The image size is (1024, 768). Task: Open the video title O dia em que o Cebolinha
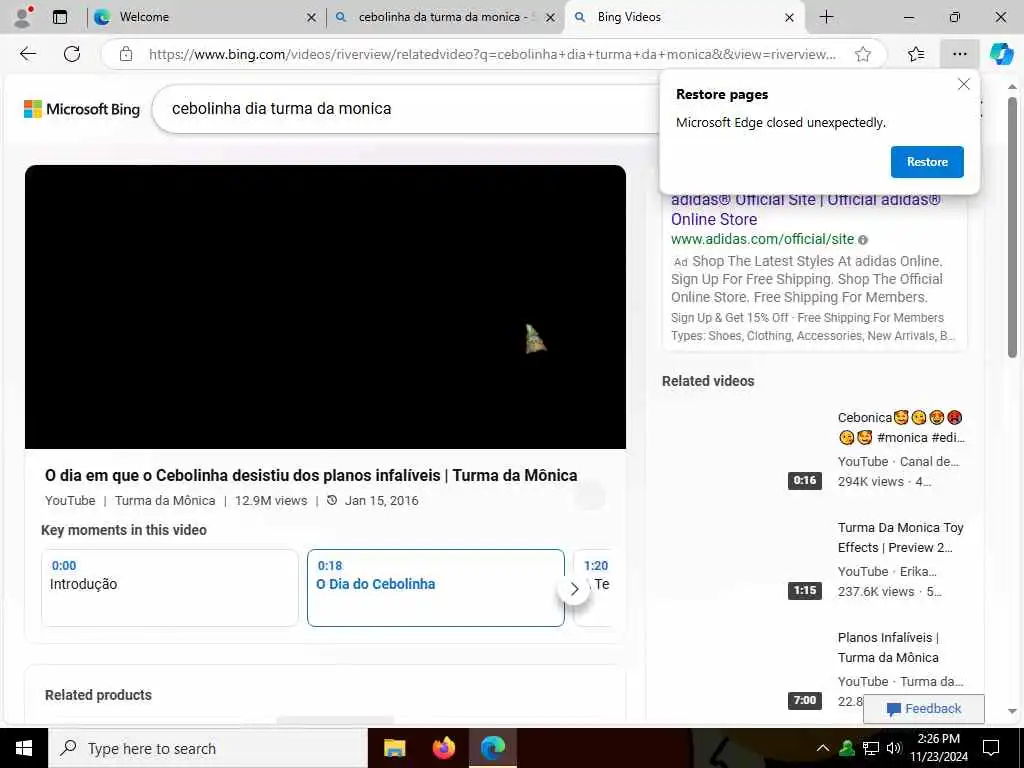(x=311, y=475)
